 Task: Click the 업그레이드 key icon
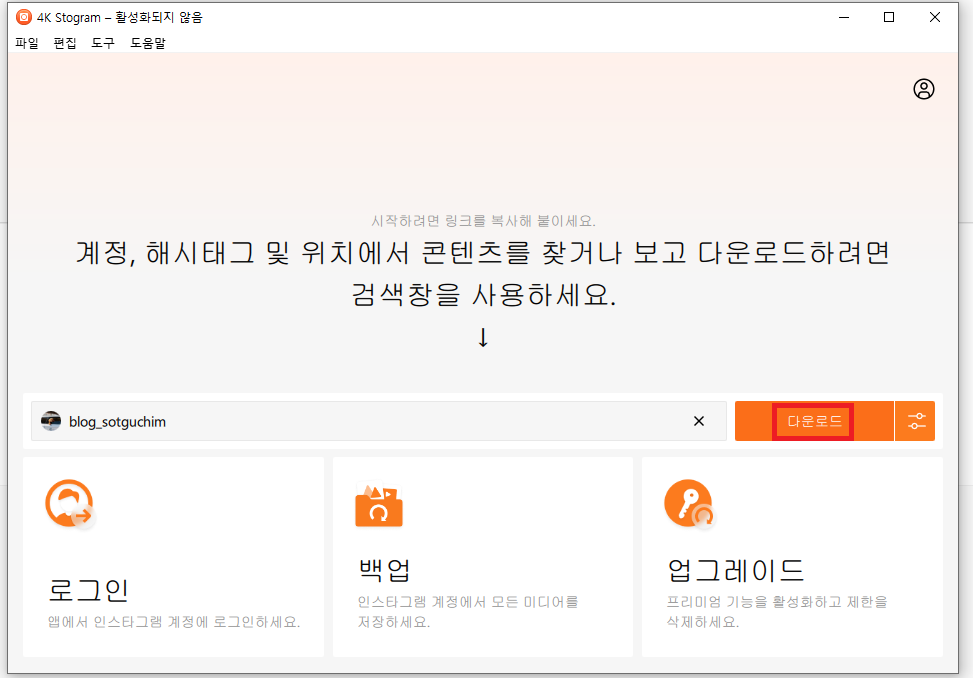pyautogui.click(x=689, y=504)
